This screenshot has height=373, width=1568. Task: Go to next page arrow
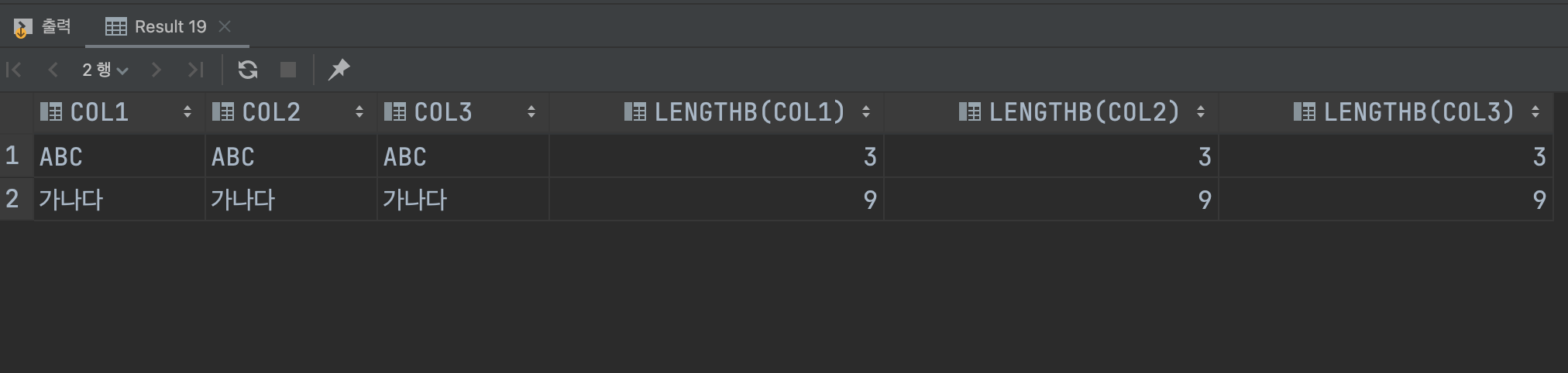(156, 70)
